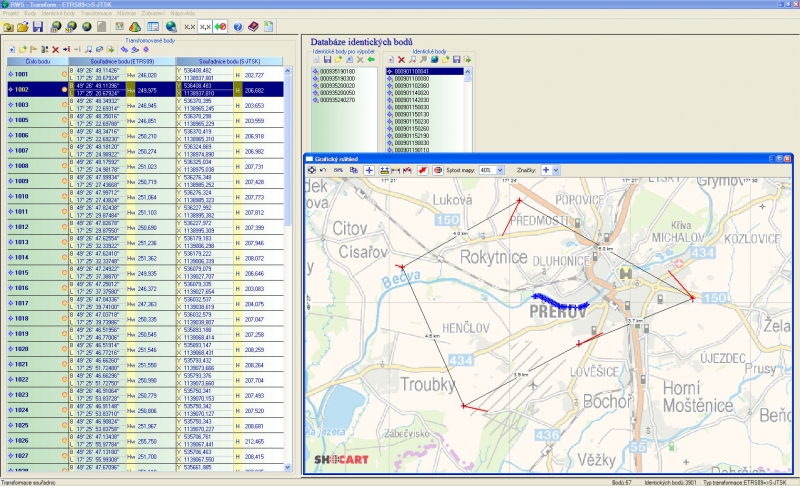
Task: Click Identické body list scrollbar up arrow
Action: (x=467, y=72)
